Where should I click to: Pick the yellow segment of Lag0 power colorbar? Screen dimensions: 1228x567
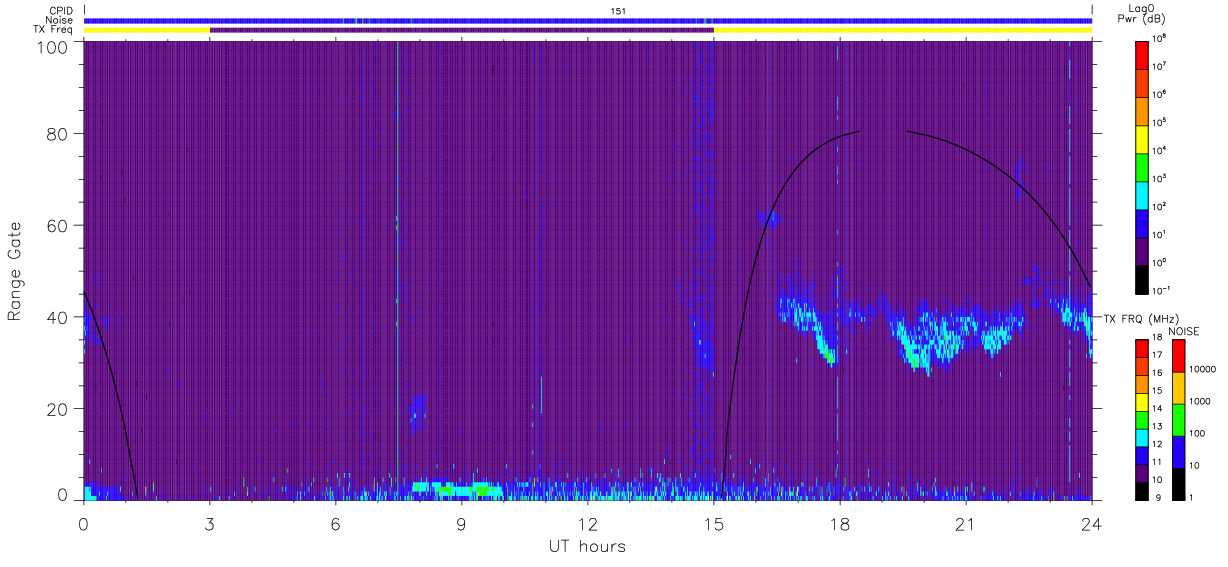1143,138
